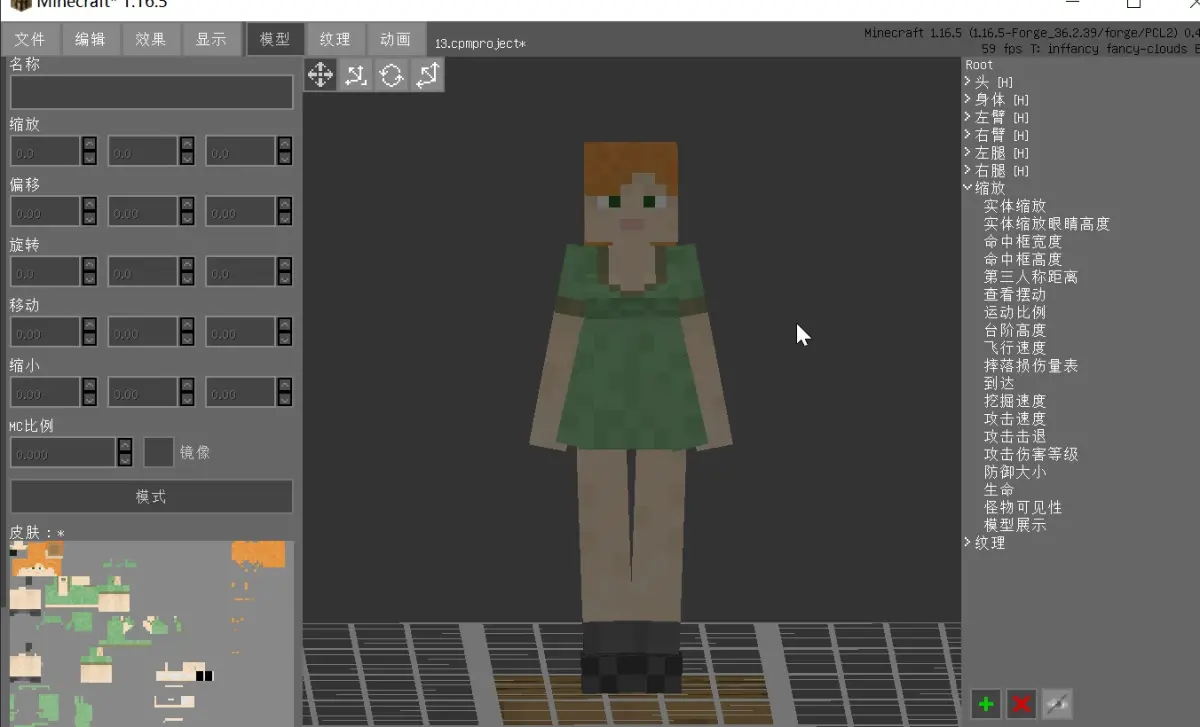Open the 效果 menu
The image size is (1200, 727).
151,39
